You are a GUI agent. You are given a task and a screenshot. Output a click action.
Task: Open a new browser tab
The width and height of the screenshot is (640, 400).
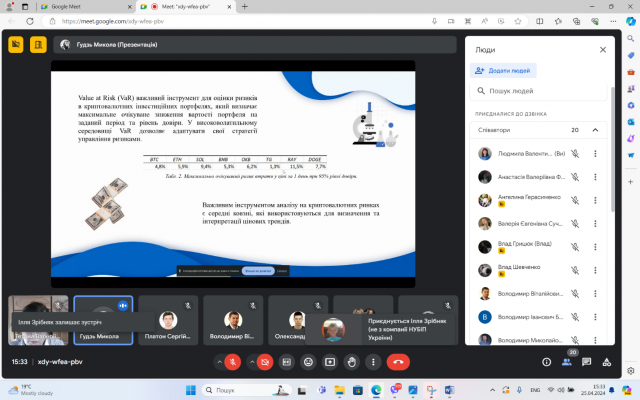[244, 7]
